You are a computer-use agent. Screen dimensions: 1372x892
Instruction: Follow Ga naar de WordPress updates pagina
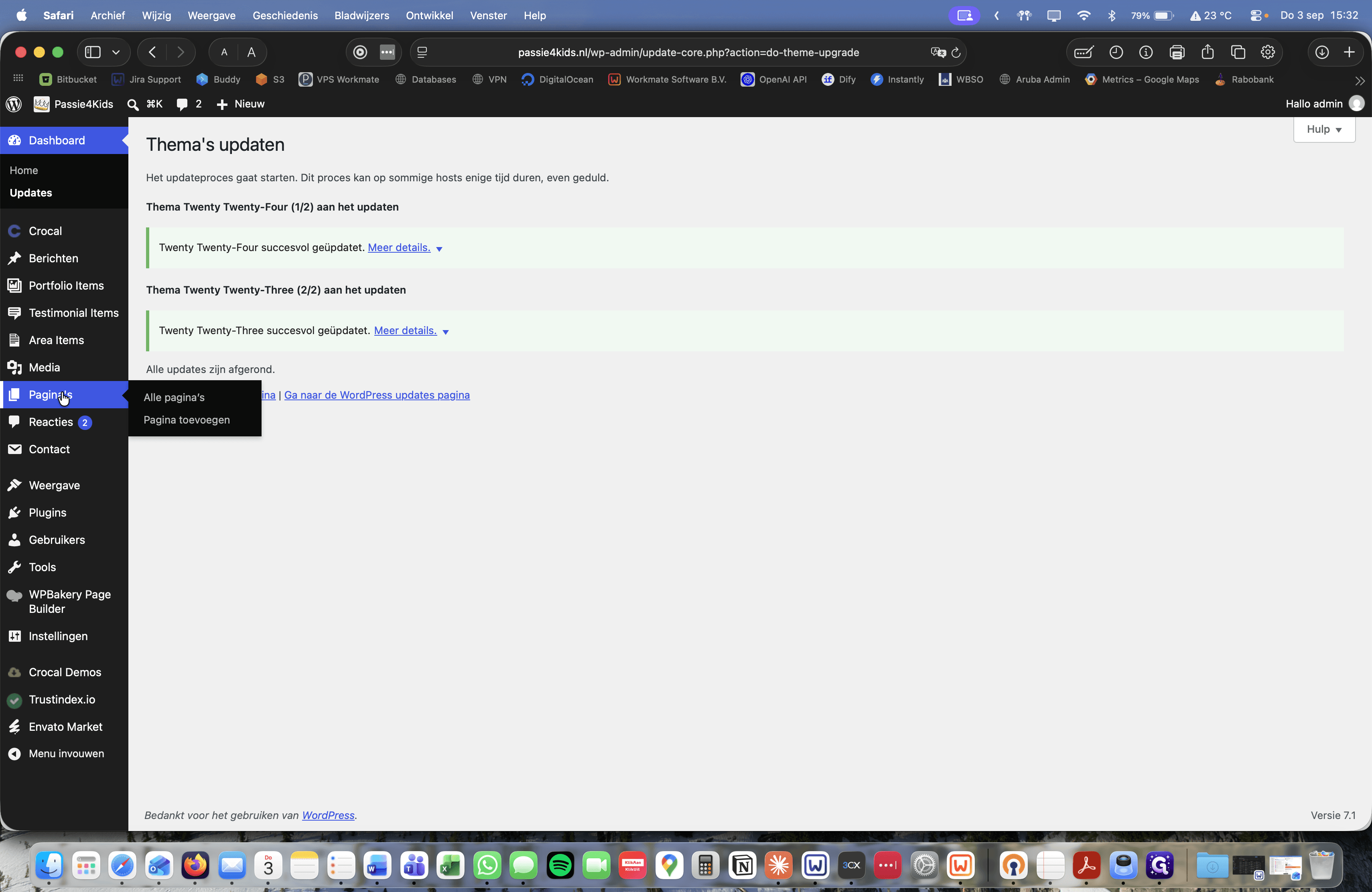377,395
